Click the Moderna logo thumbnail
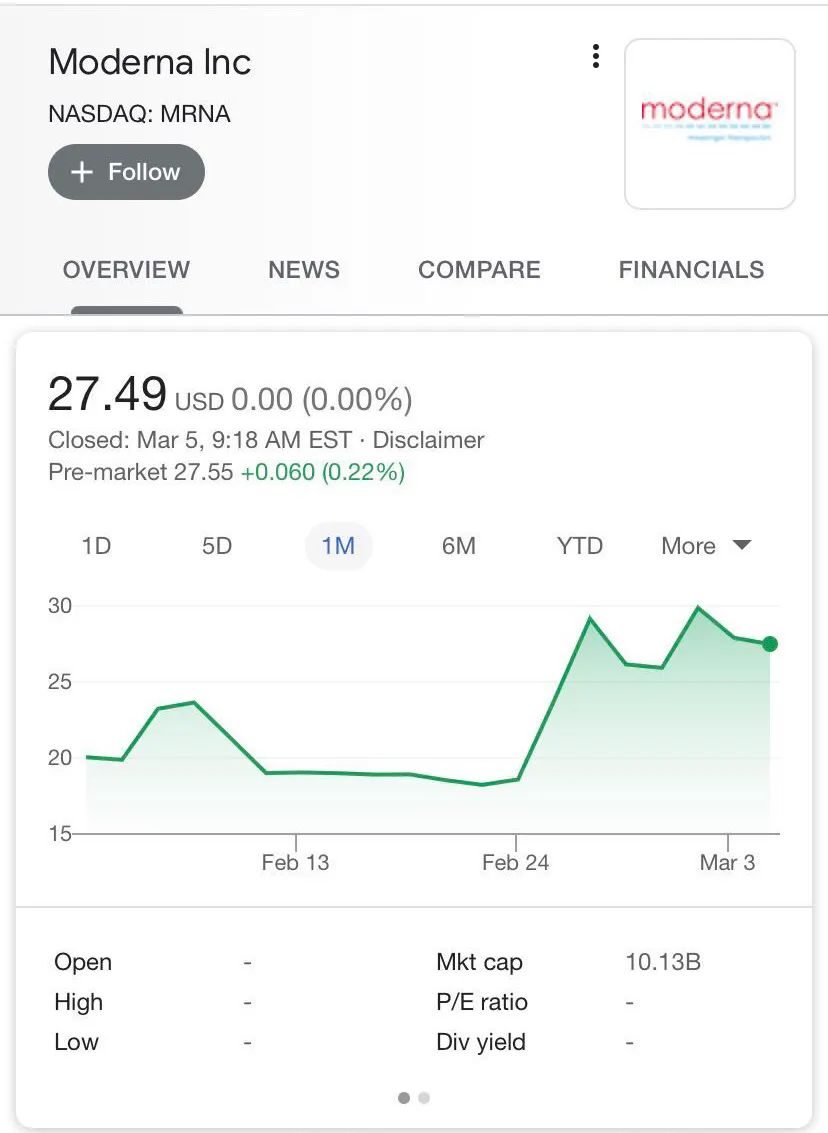This screenshot has height=1133, width=828. (709, 124)
